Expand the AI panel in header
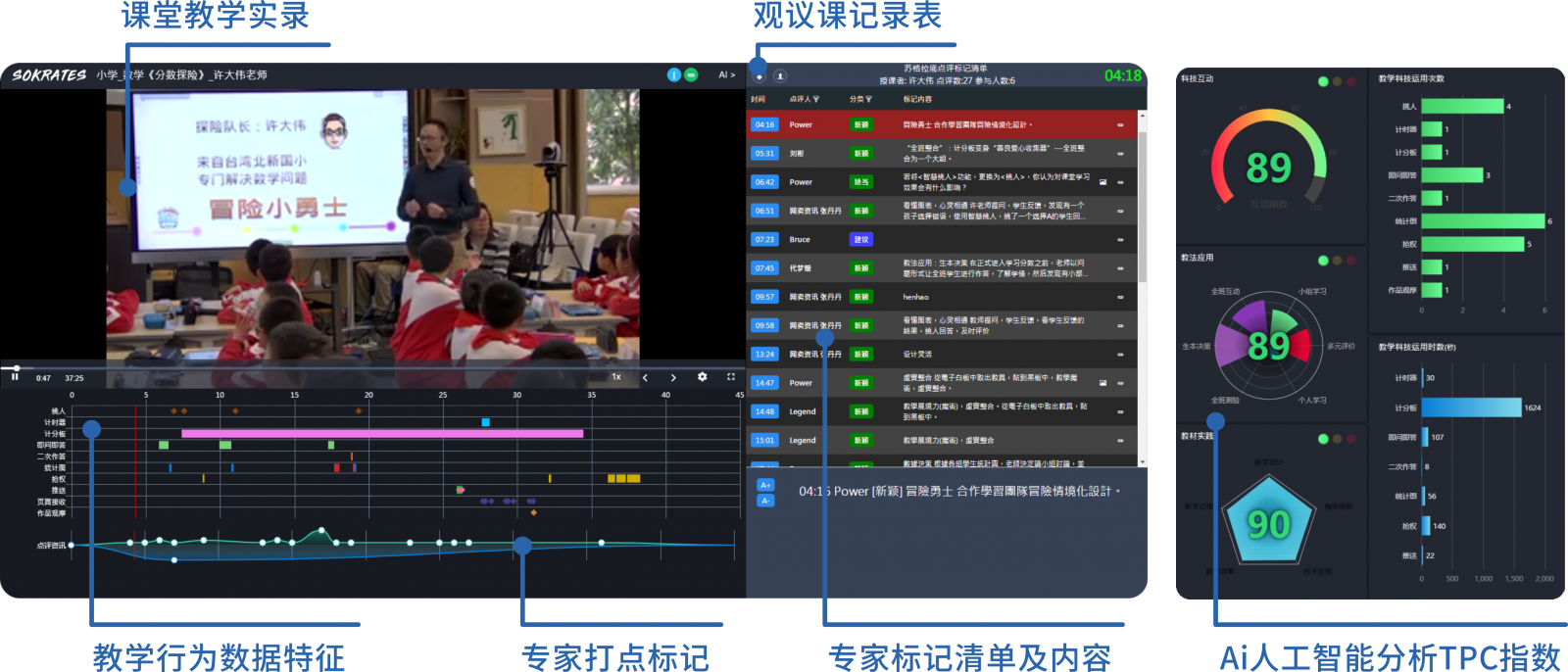 pyautogui.click(x=726, y=74)
